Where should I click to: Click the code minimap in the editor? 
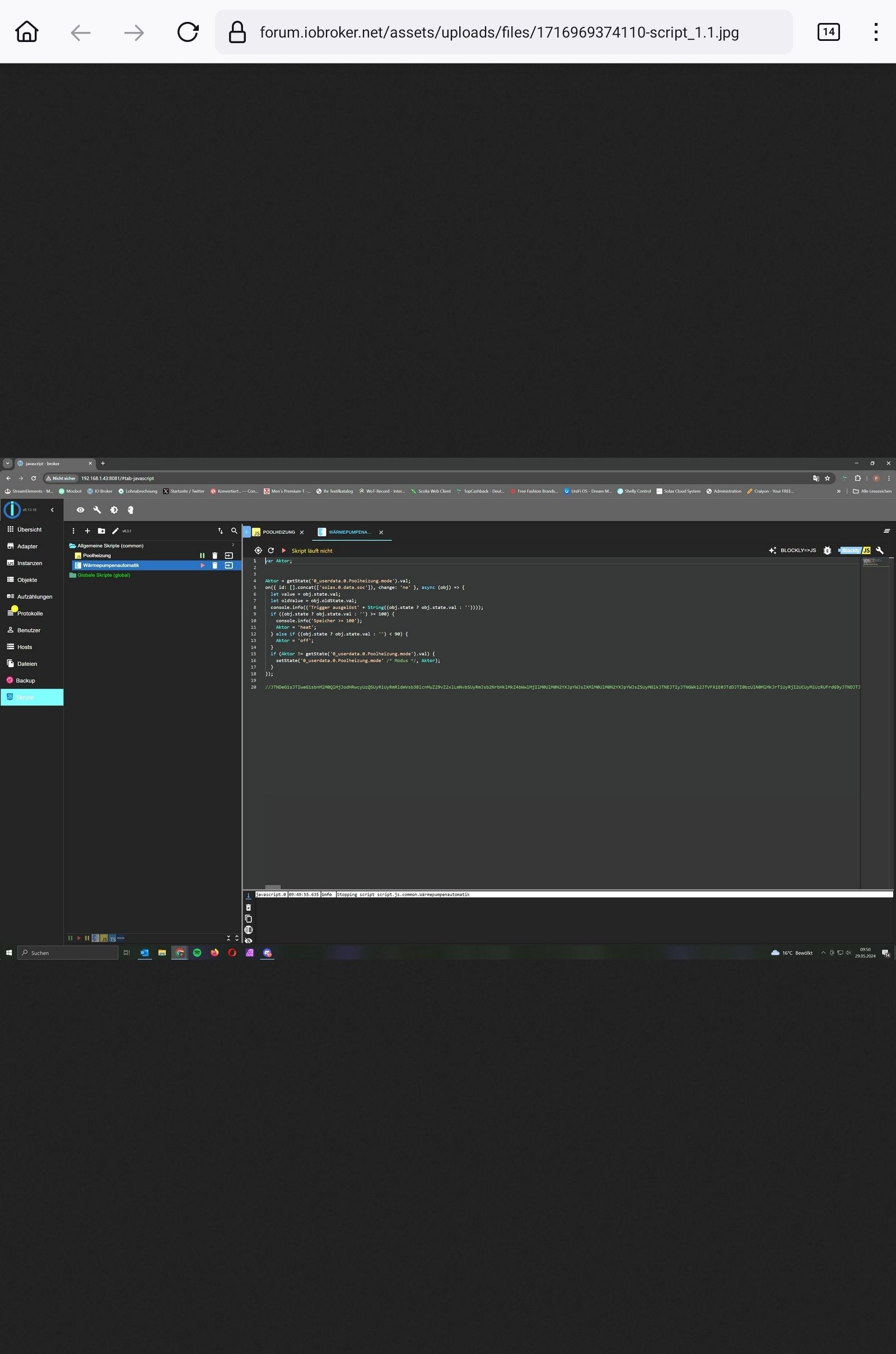(875, 563)
